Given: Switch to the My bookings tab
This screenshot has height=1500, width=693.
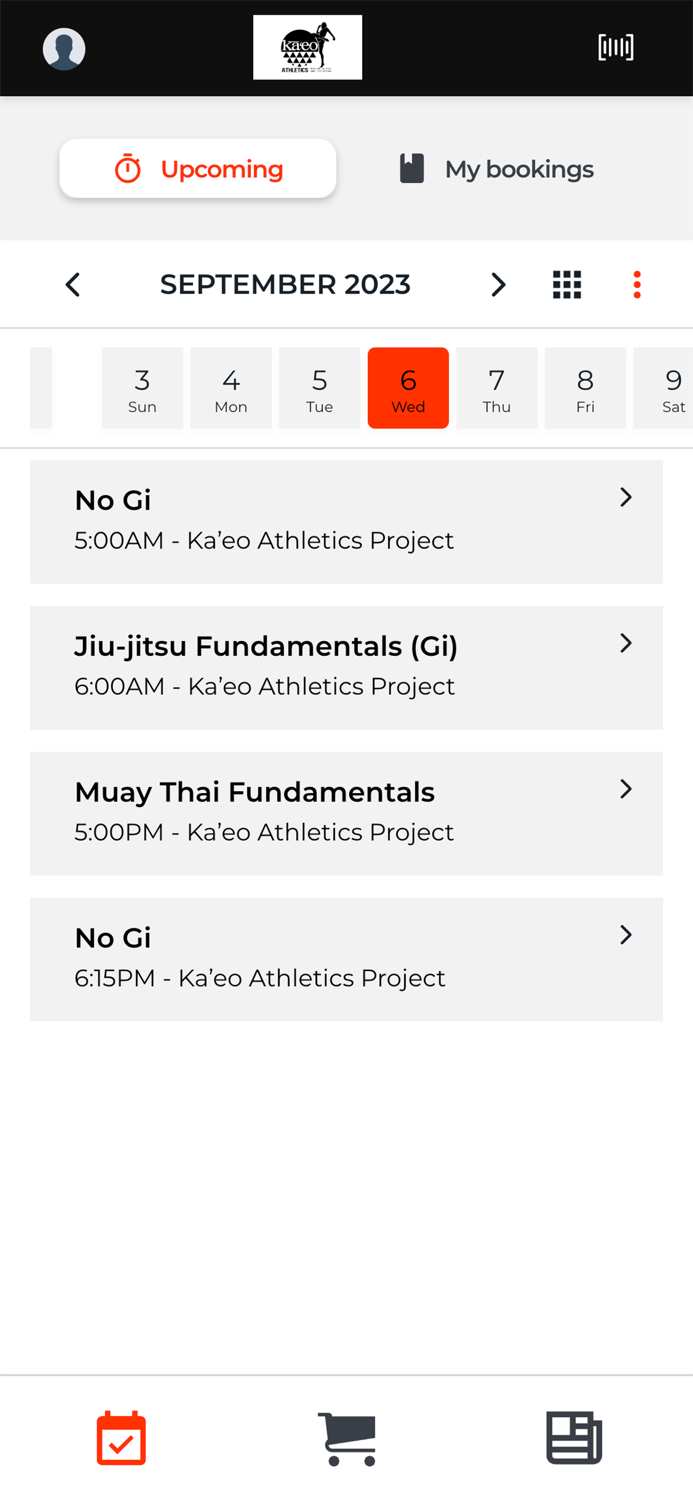Looking at the screenshot, I should point(494,169).
